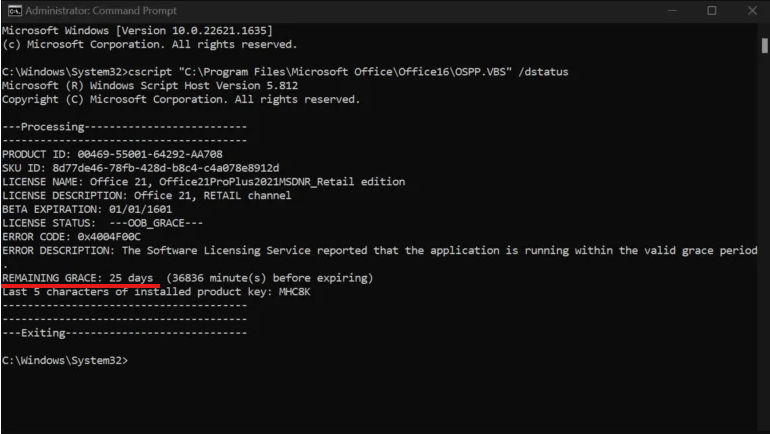770x434 pixels.
Task: Close the Administrator Command Prompt window
Action: [752, 10]
